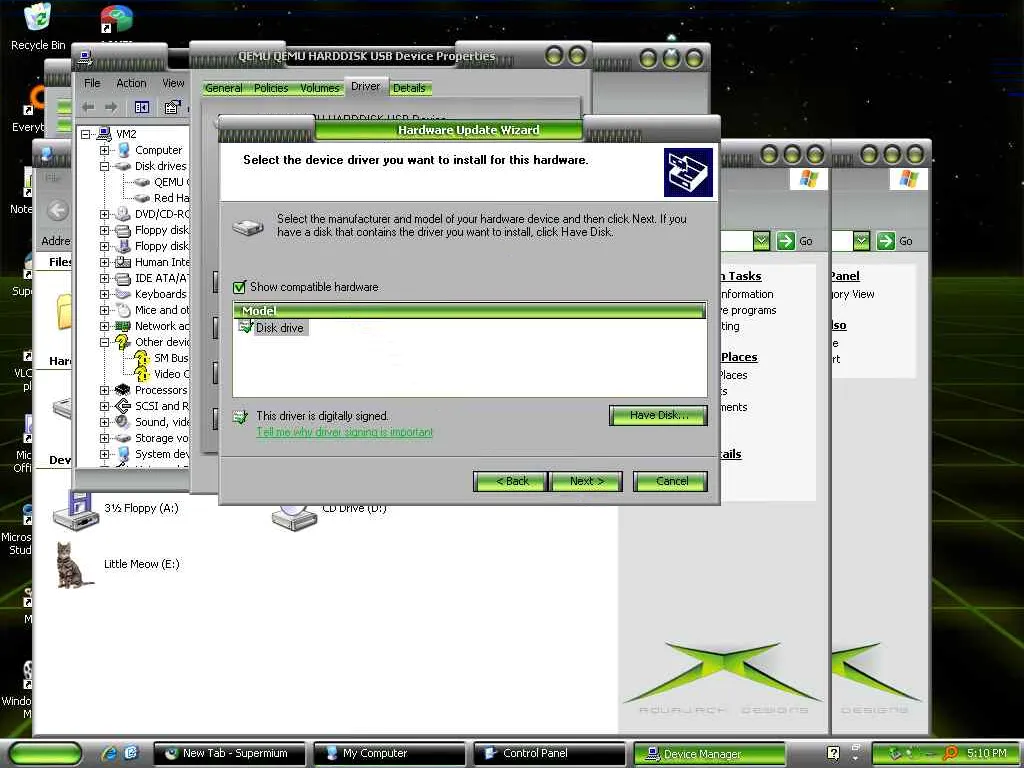Select Keyboards category icon
Image resolution: width=1024 pixels, height=768 pixels.
click(x=123, y=294)
